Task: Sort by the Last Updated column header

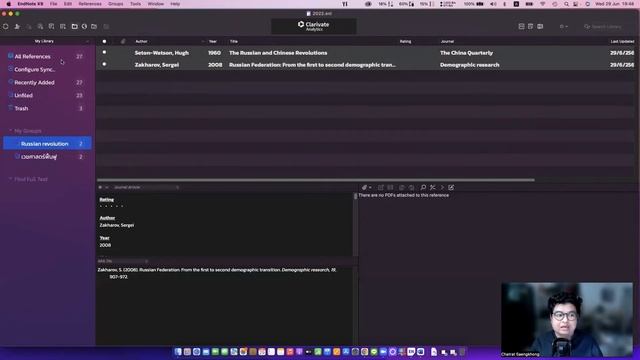Action: [622, 41]
